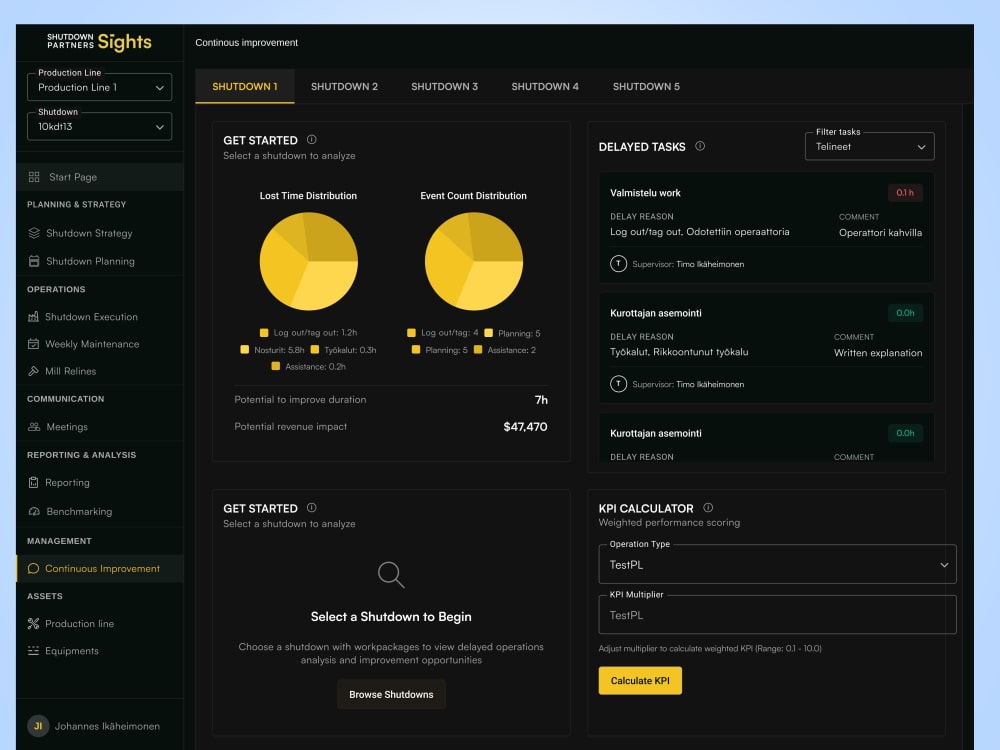
Task: Click the Event Count Distribution pie chart
Action: (x=474, y=261)
